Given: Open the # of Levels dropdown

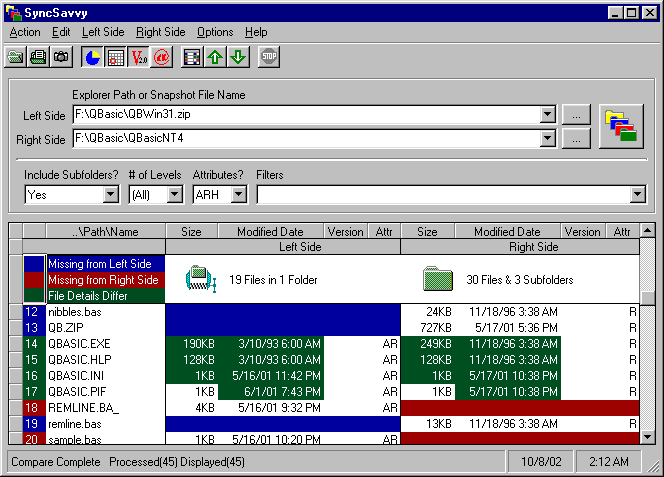Looking at the screenshot, I should 174,195.
